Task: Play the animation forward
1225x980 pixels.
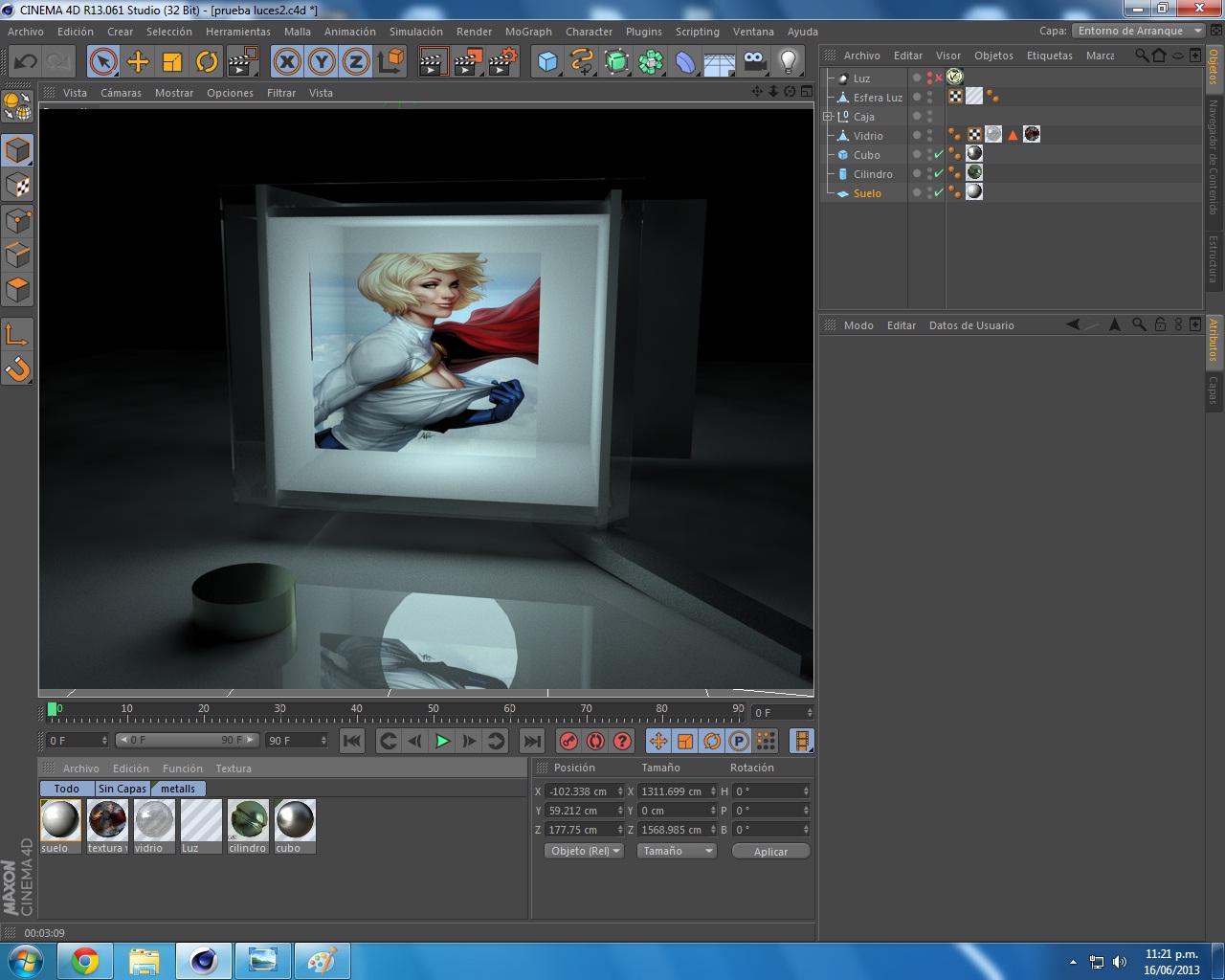Action: (442, 741)
